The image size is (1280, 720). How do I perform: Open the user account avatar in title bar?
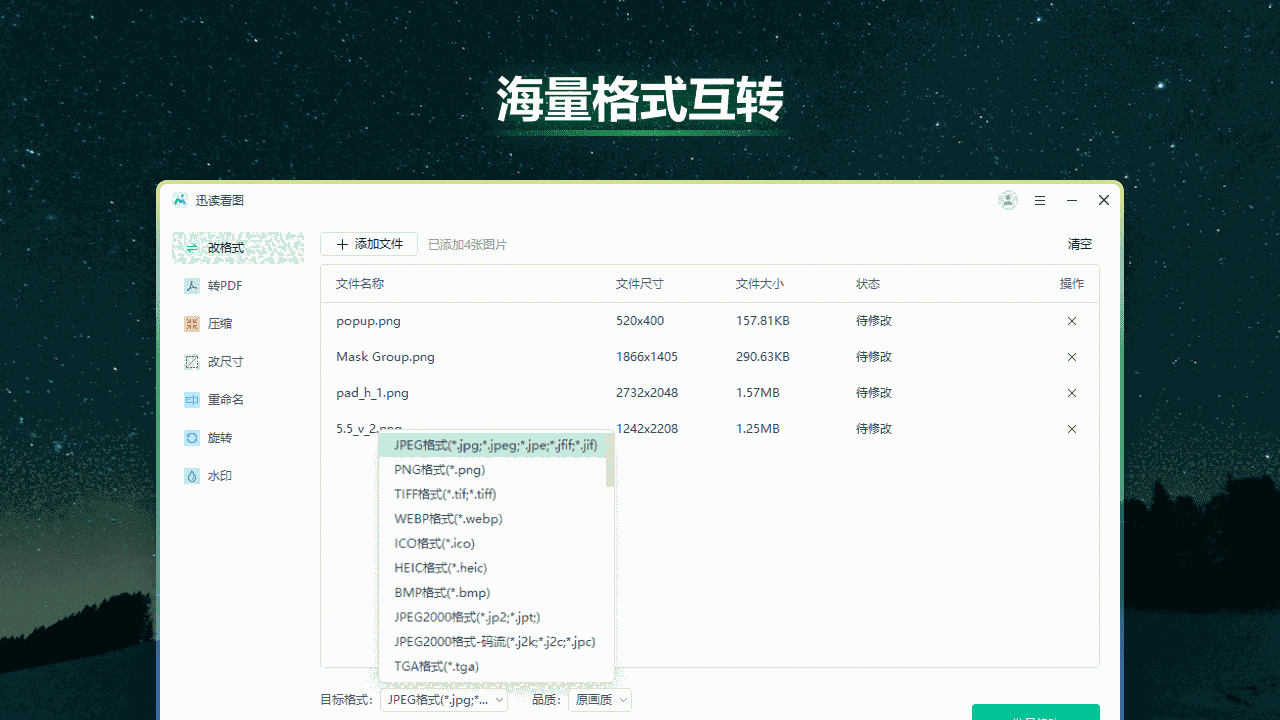1007,200
